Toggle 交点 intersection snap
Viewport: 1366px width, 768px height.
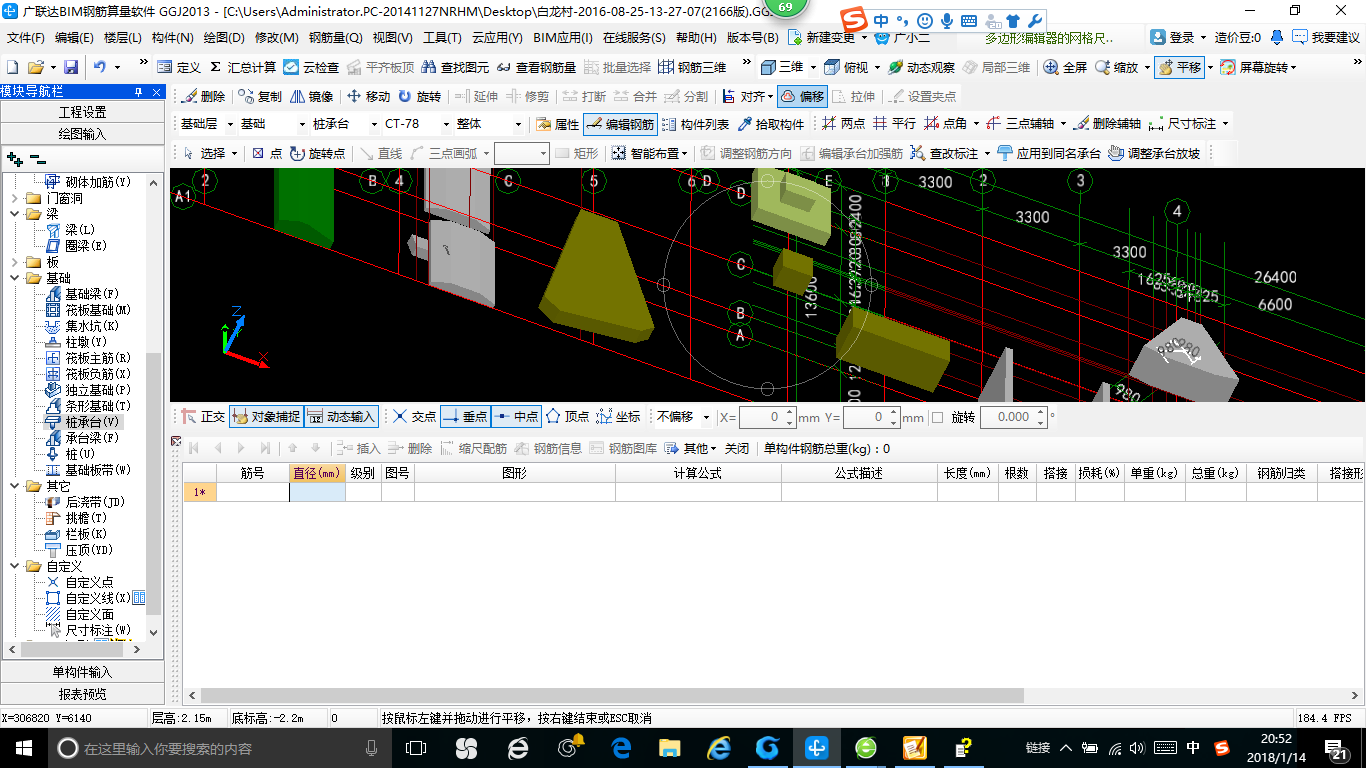click(415, 417)
